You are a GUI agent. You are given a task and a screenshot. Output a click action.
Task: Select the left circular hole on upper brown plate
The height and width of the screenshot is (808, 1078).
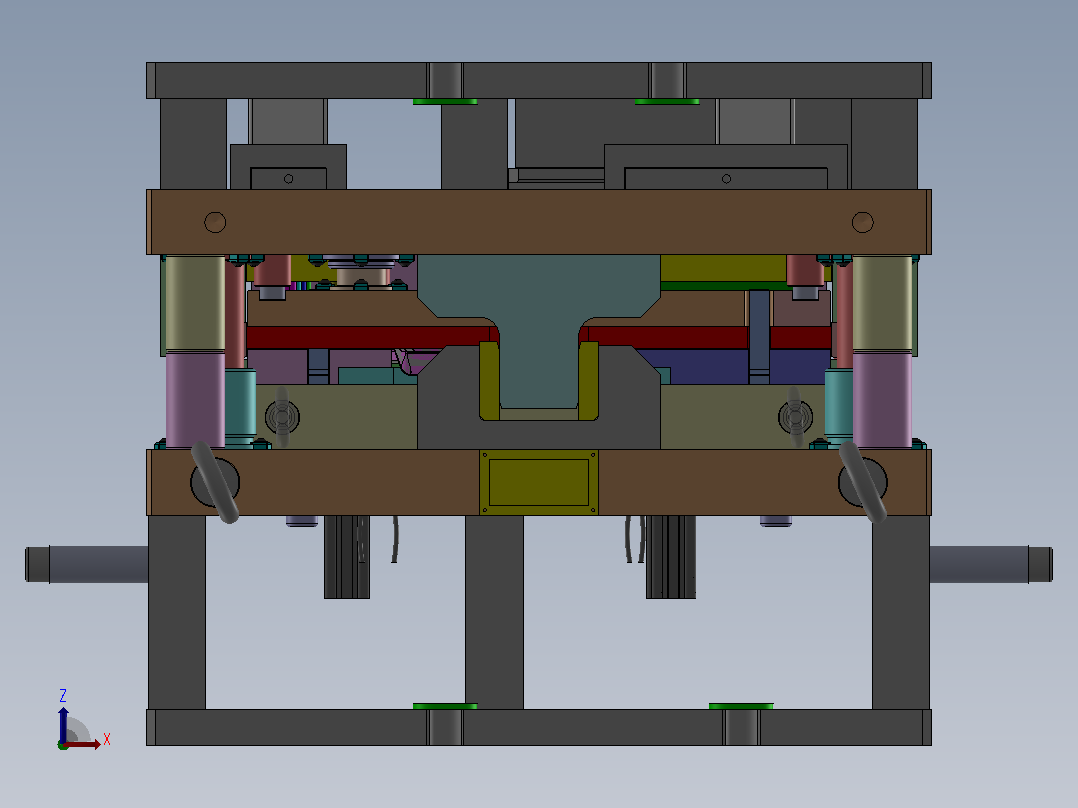(x=215, y=222)
